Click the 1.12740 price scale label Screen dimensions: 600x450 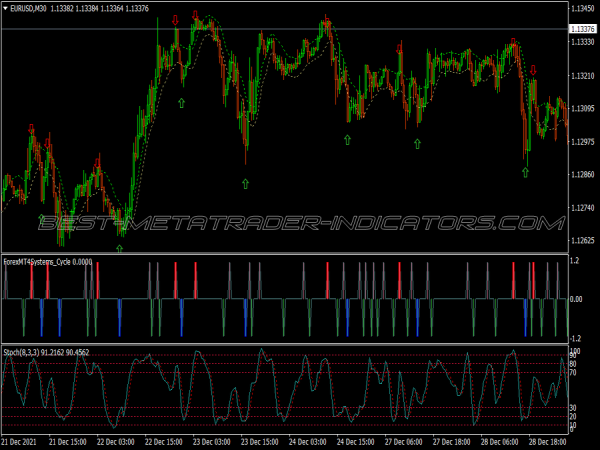pos(583,208)
